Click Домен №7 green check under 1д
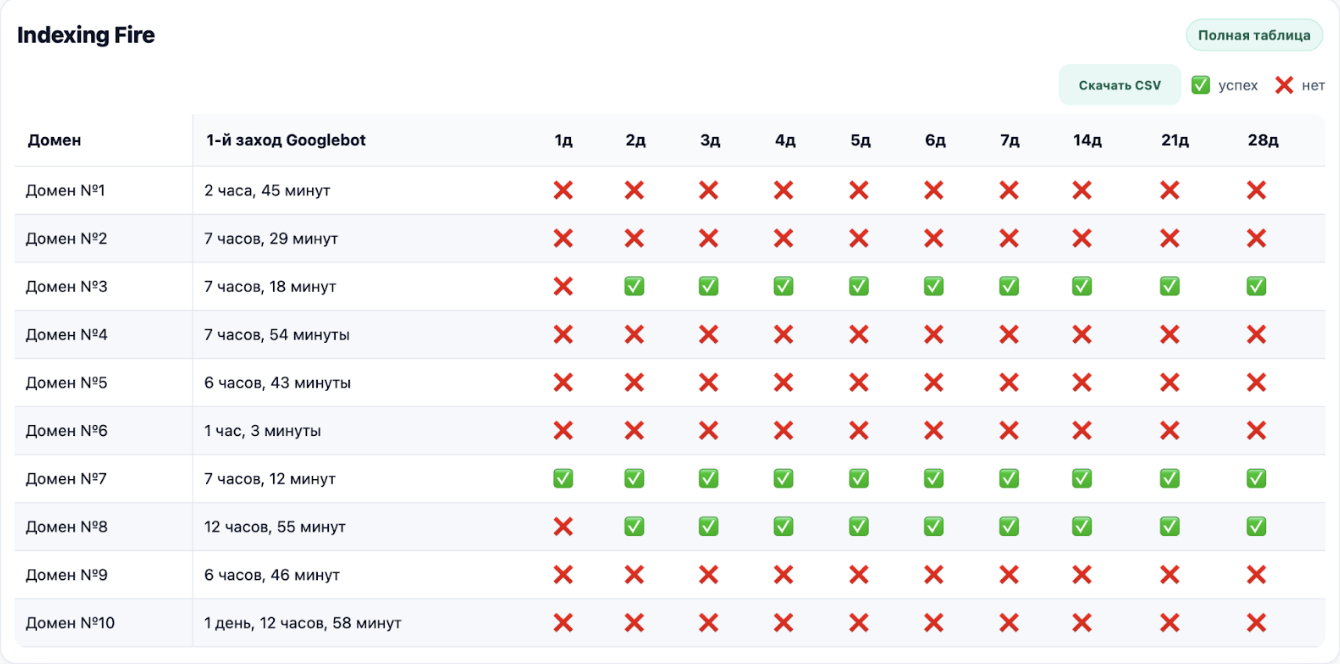The width and height of the screenshot is (1340, 664). tap(563, 479)
